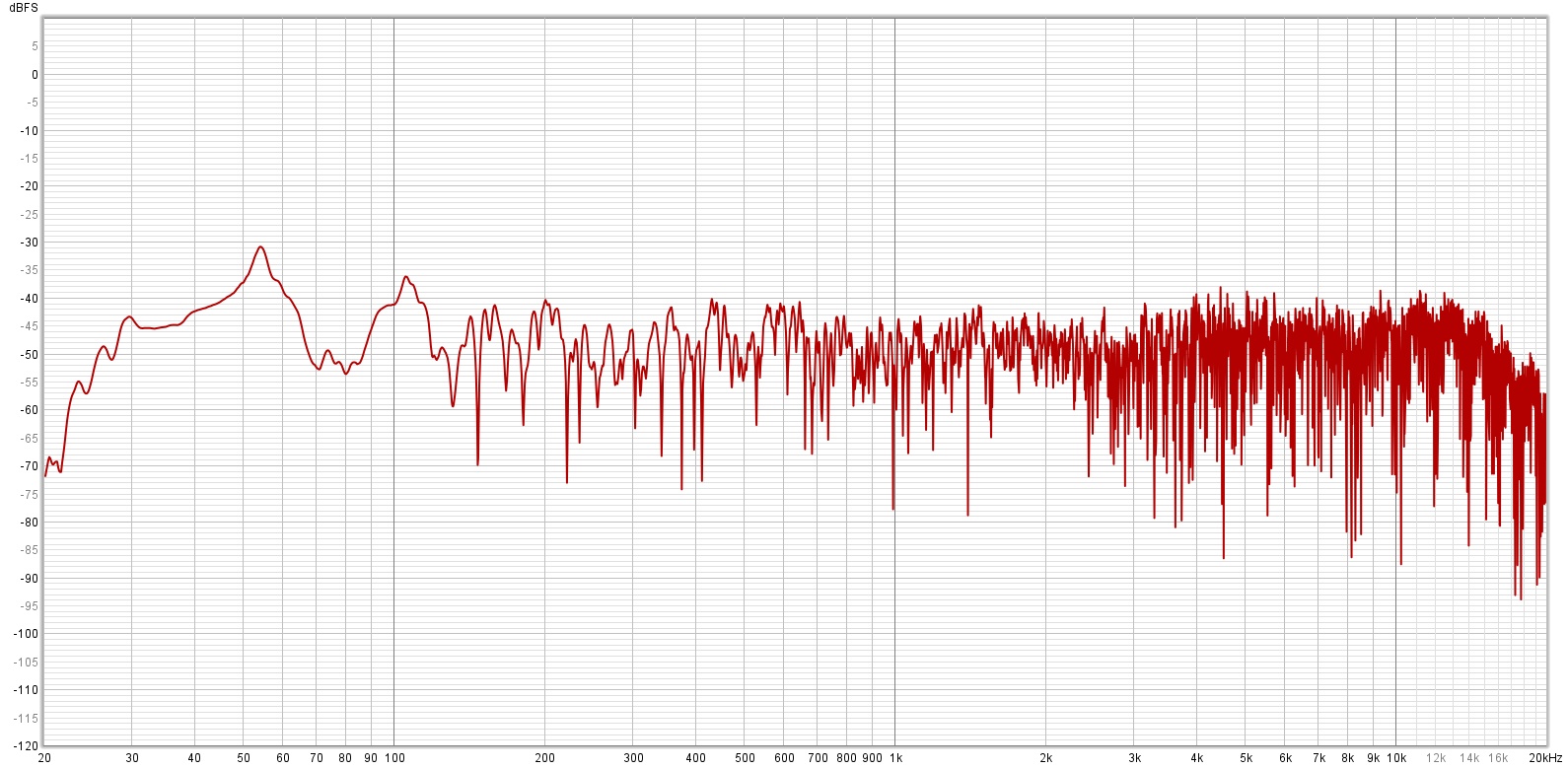The width and height of the screenshot is (1568, 769).
Task: Click the 200 label on horizontal axis
Action: (x=545, y=758)
